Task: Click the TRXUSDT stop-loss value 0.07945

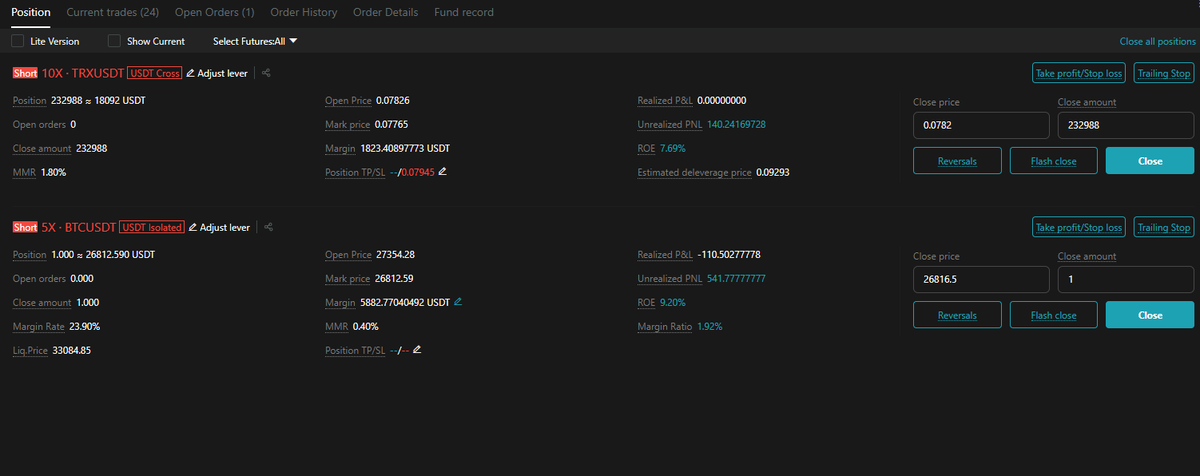Action: click(x=417, y=172)
